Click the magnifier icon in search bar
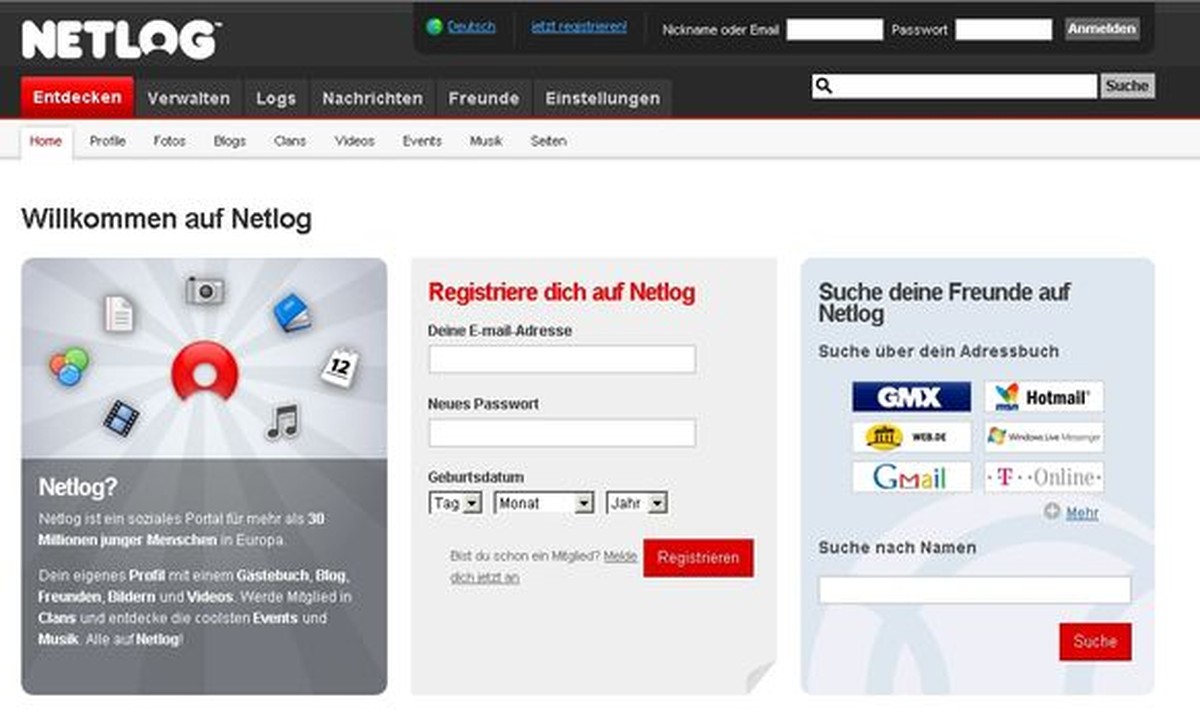The height and width of the screenshot is (720, 1200). point(824,86)
